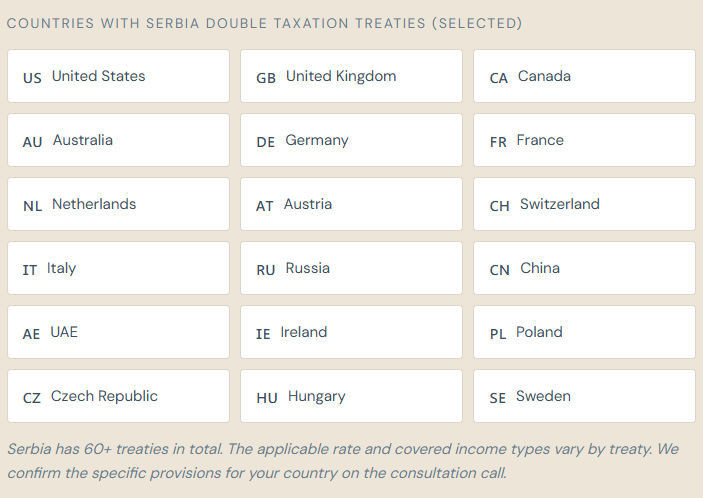Viewport: 703px width, 498px height.
Task: Choose the Ireland country card
Action: pos(351,332)
